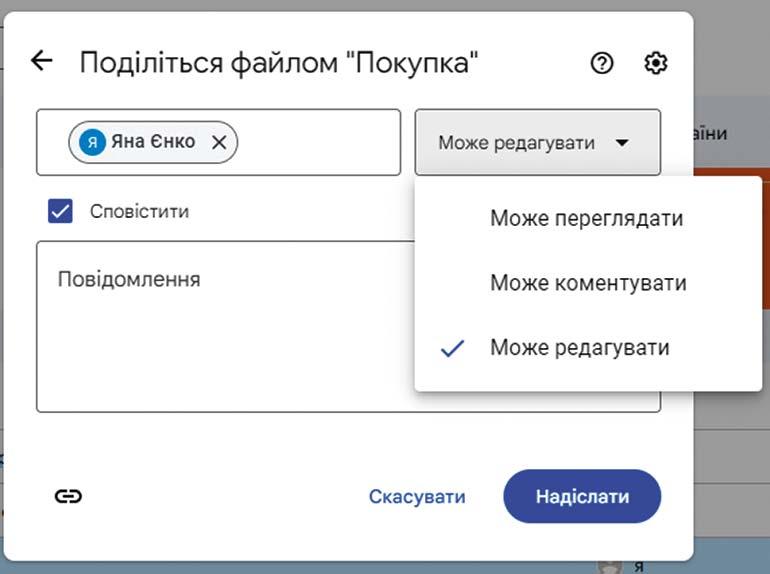Screen dimensions: 770x574
Task: Click empty area of recipients field
Action: point(320,142)
